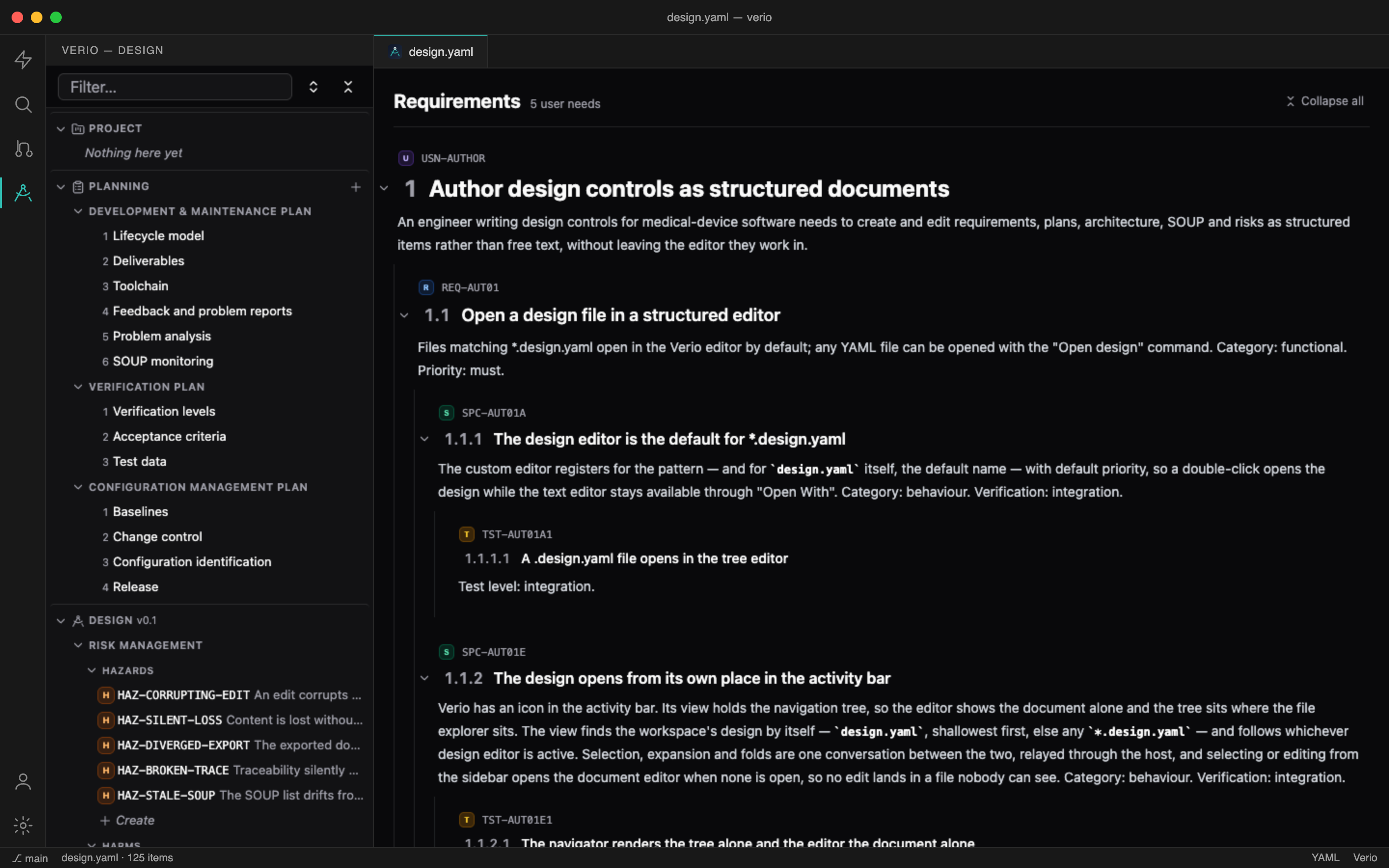Collapse user need 1 Author design controls
Image resolution: width=1389 pixels, height=868 pixels.
point(384,188)
